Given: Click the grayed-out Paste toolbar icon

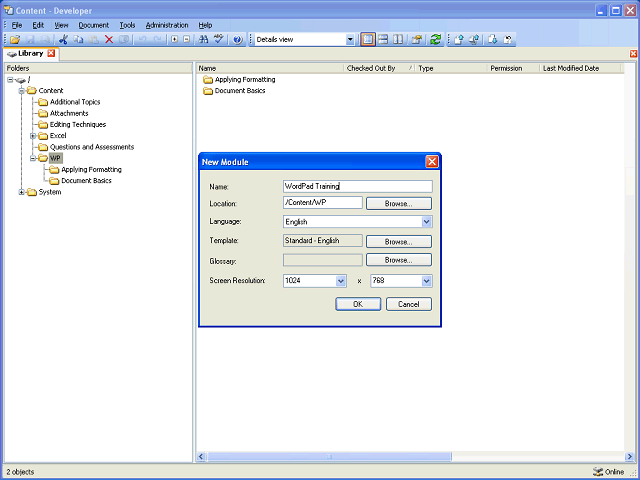Looking at the screenshot, I should coord(94,40).
